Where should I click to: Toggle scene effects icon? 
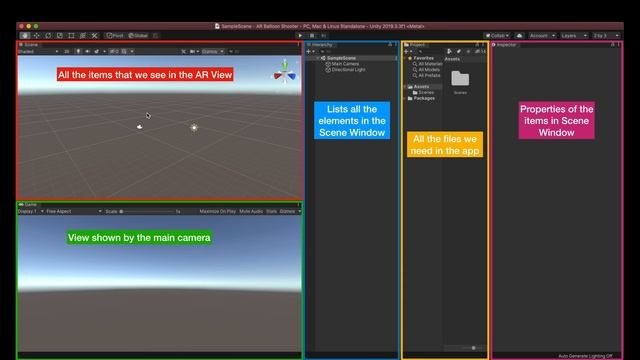[x=98, y=51]
